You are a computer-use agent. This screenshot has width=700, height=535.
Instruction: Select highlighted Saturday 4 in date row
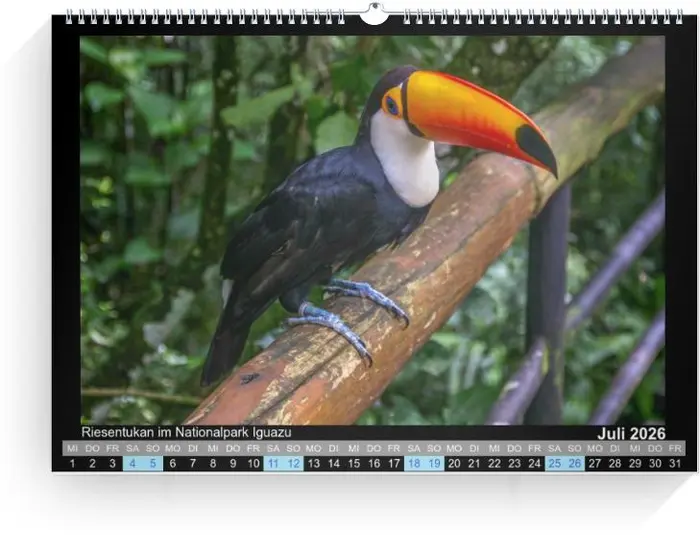point(132,464)
